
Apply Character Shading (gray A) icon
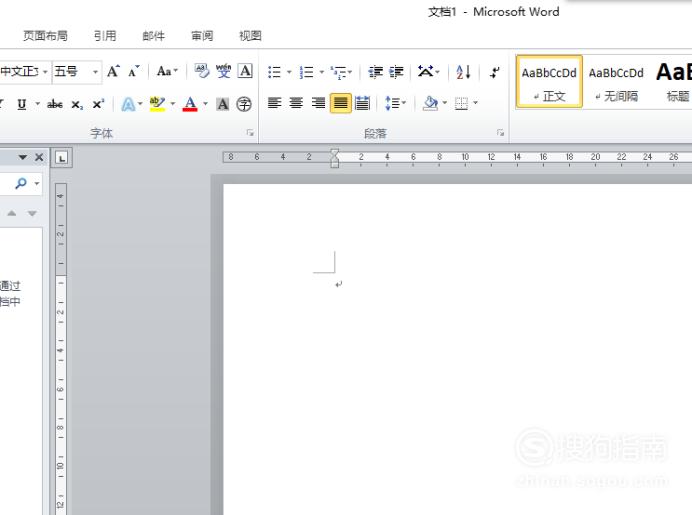[x=223, y=105]
